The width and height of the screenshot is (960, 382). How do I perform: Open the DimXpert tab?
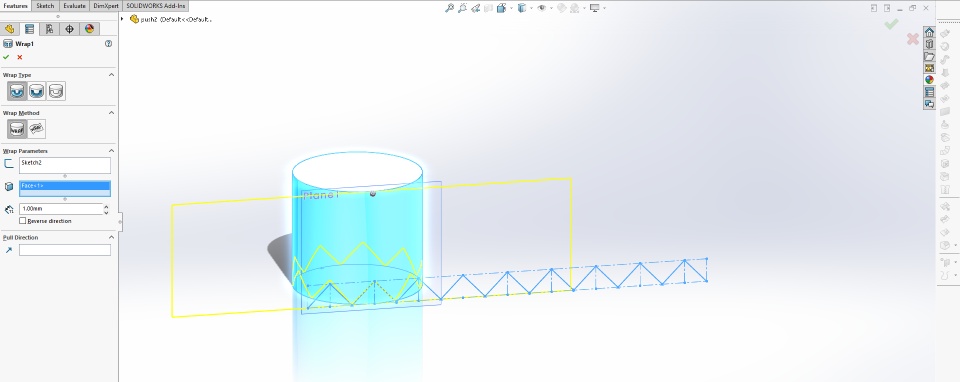[106, 6]
